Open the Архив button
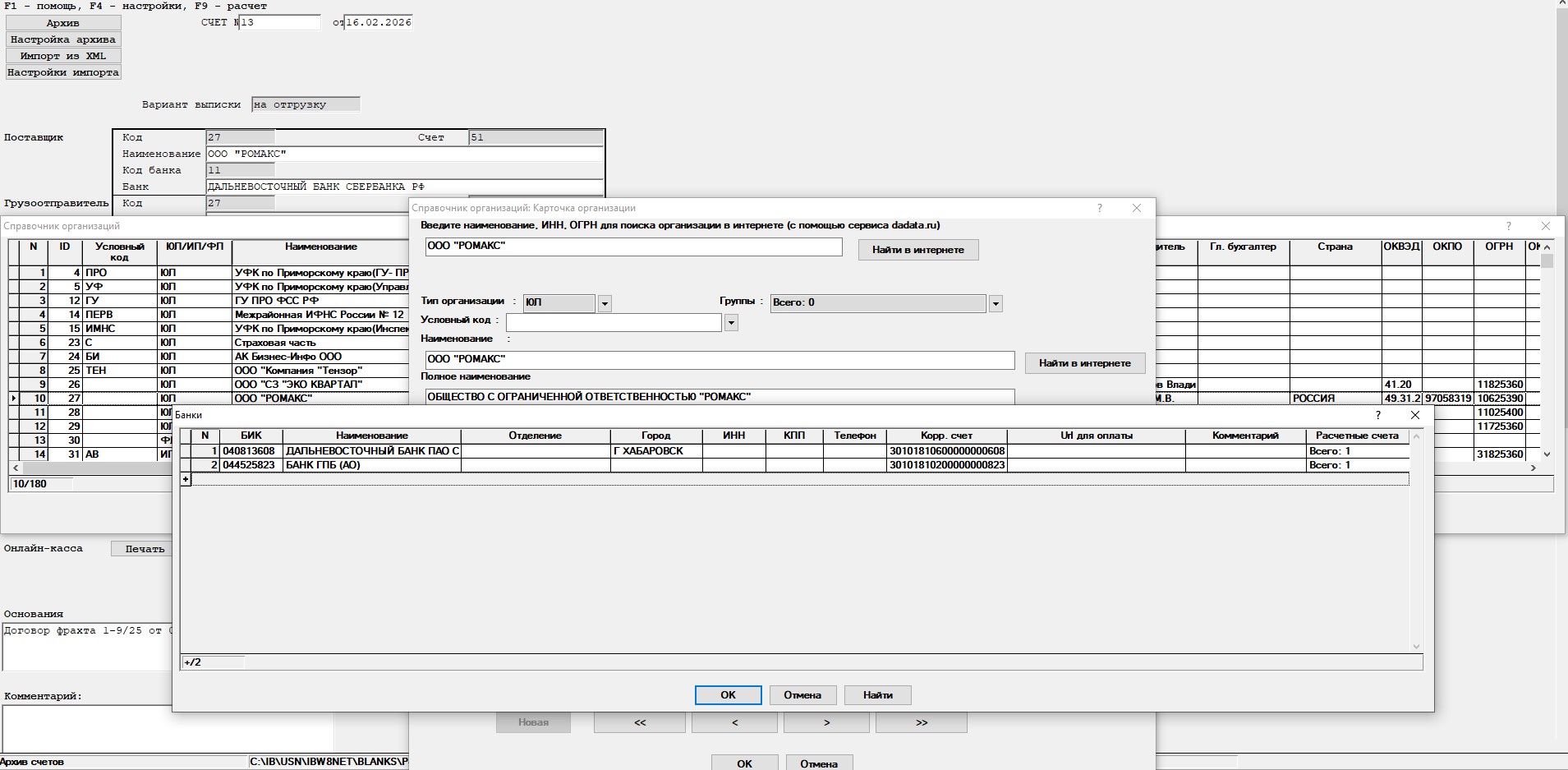Viewport: 1568px width, 770px height. pyautogui.click(x=63, y=23)
